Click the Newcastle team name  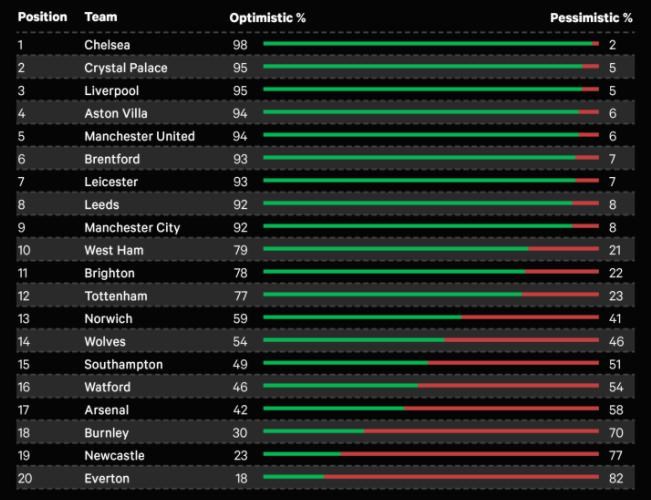coord(114,456)
